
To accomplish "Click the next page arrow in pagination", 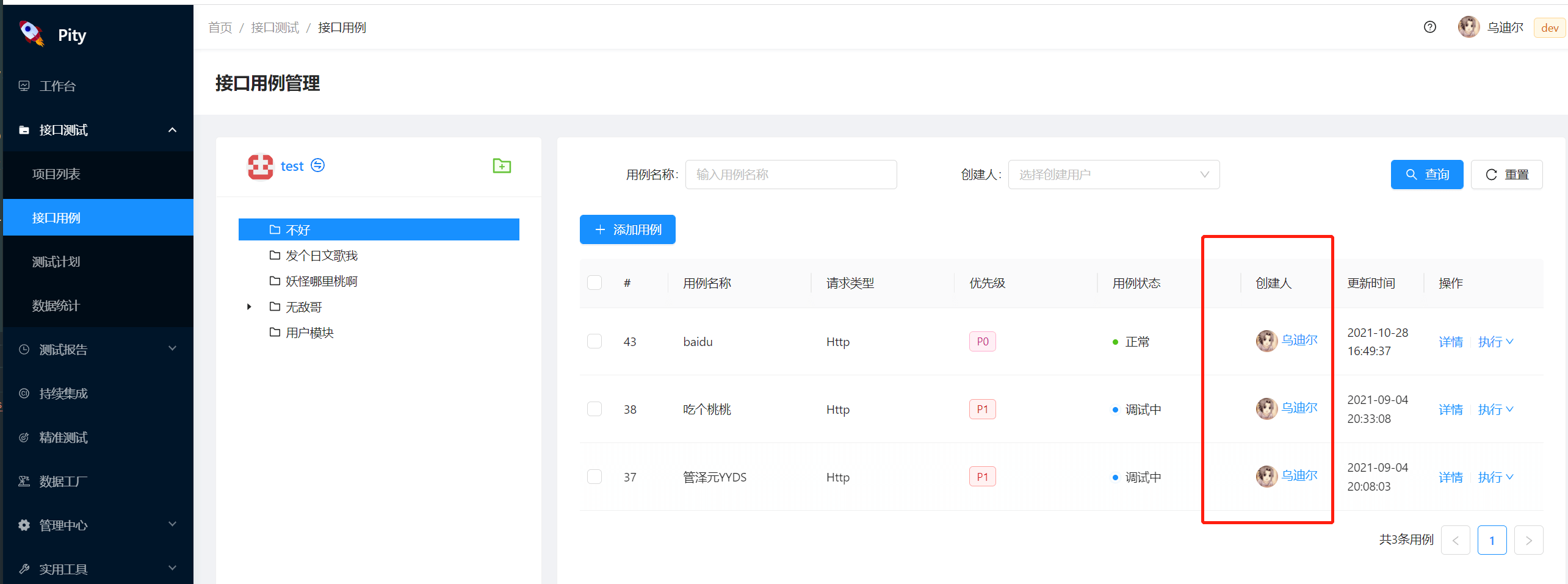I will click(1529, 540).
